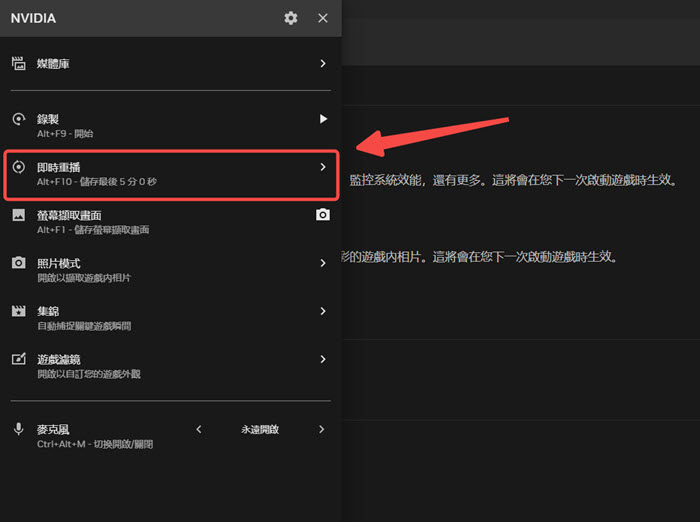Screen dimensions: 700x522
Task: Expand the 遊戲濾鏡 chevron arrow
Action: tap(323, 359)
